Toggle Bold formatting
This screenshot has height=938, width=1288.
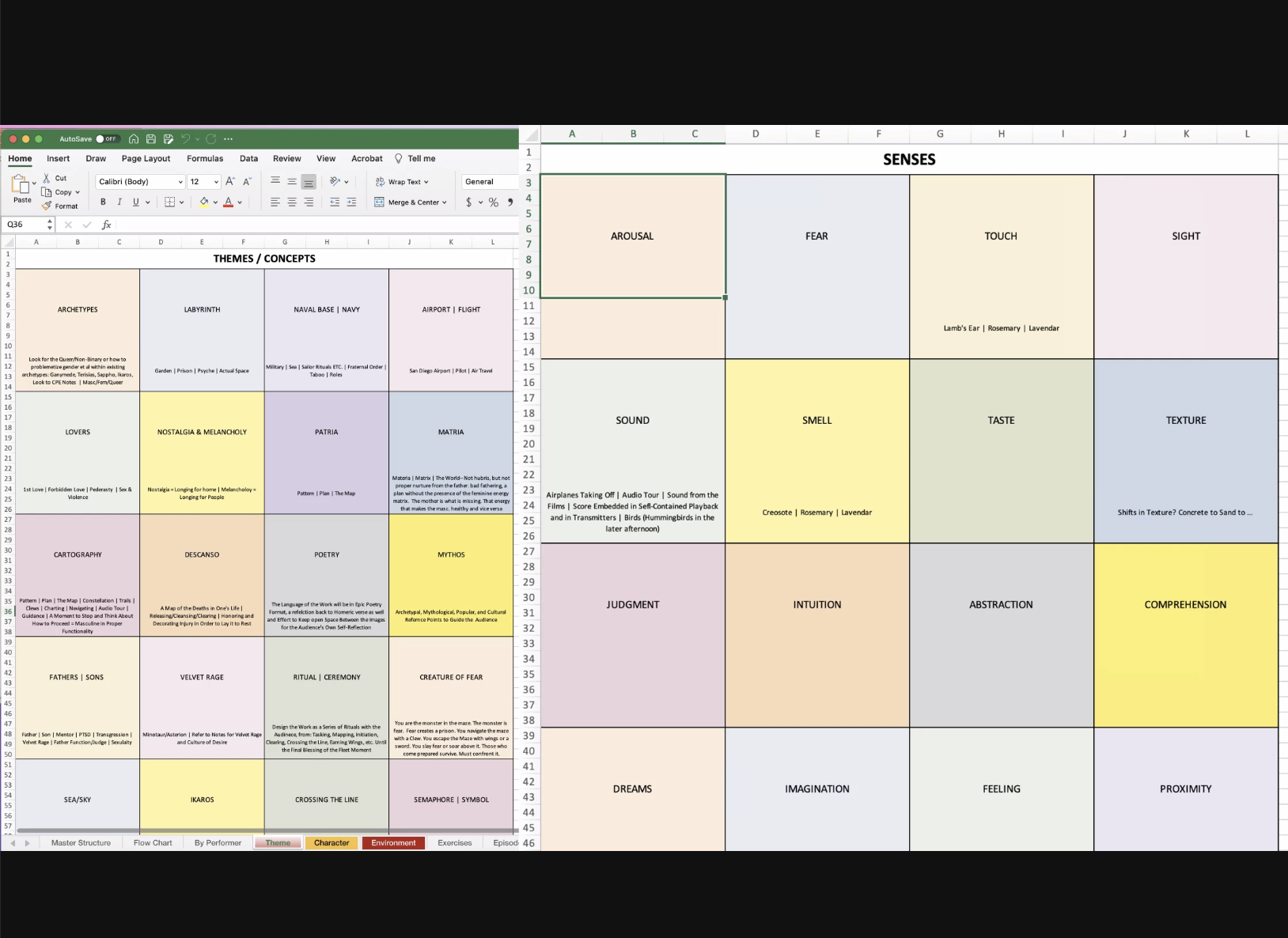[x=103, y=202]
